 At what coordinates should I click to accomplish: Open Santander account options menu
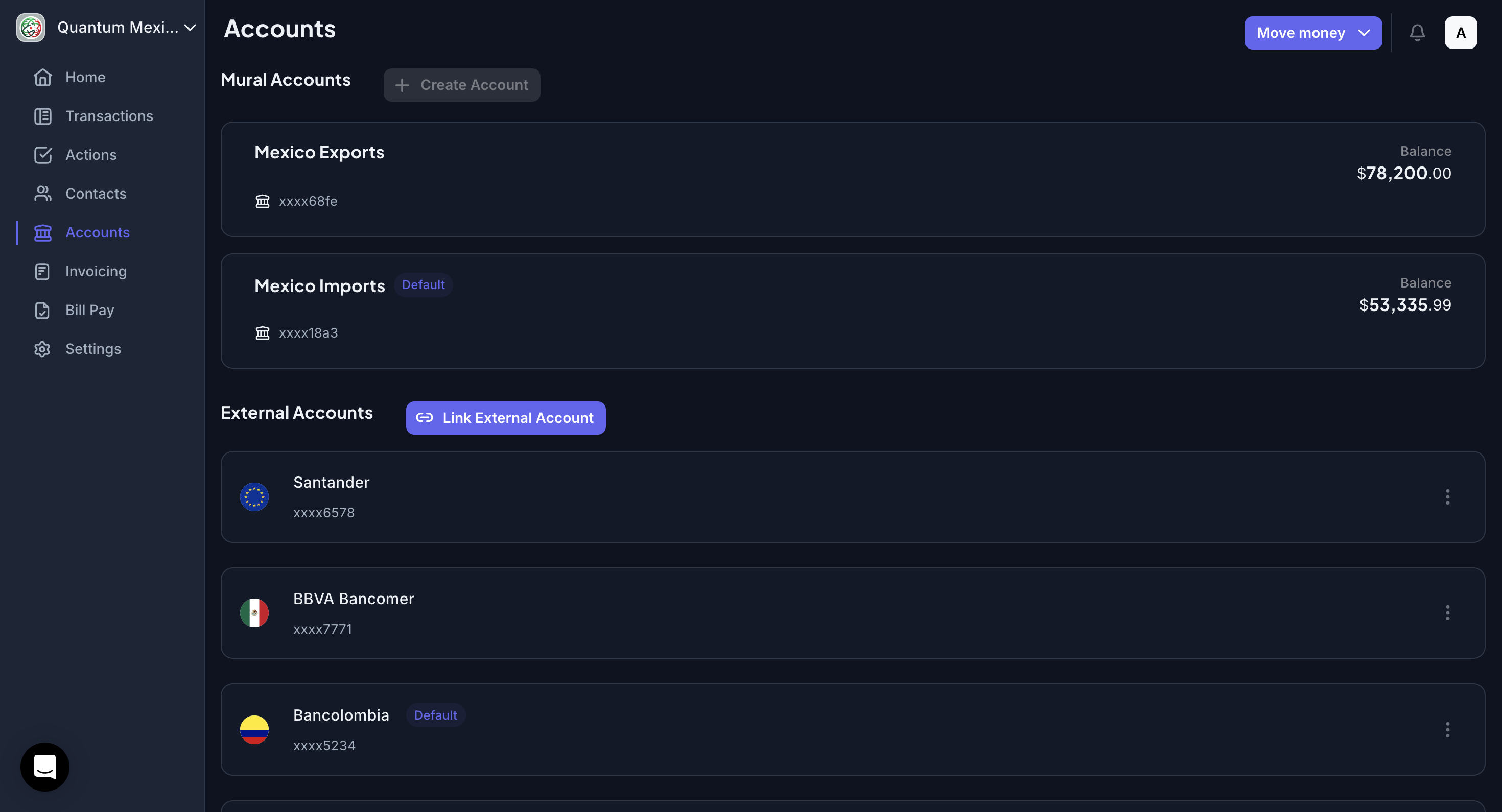coord(1447,496)
